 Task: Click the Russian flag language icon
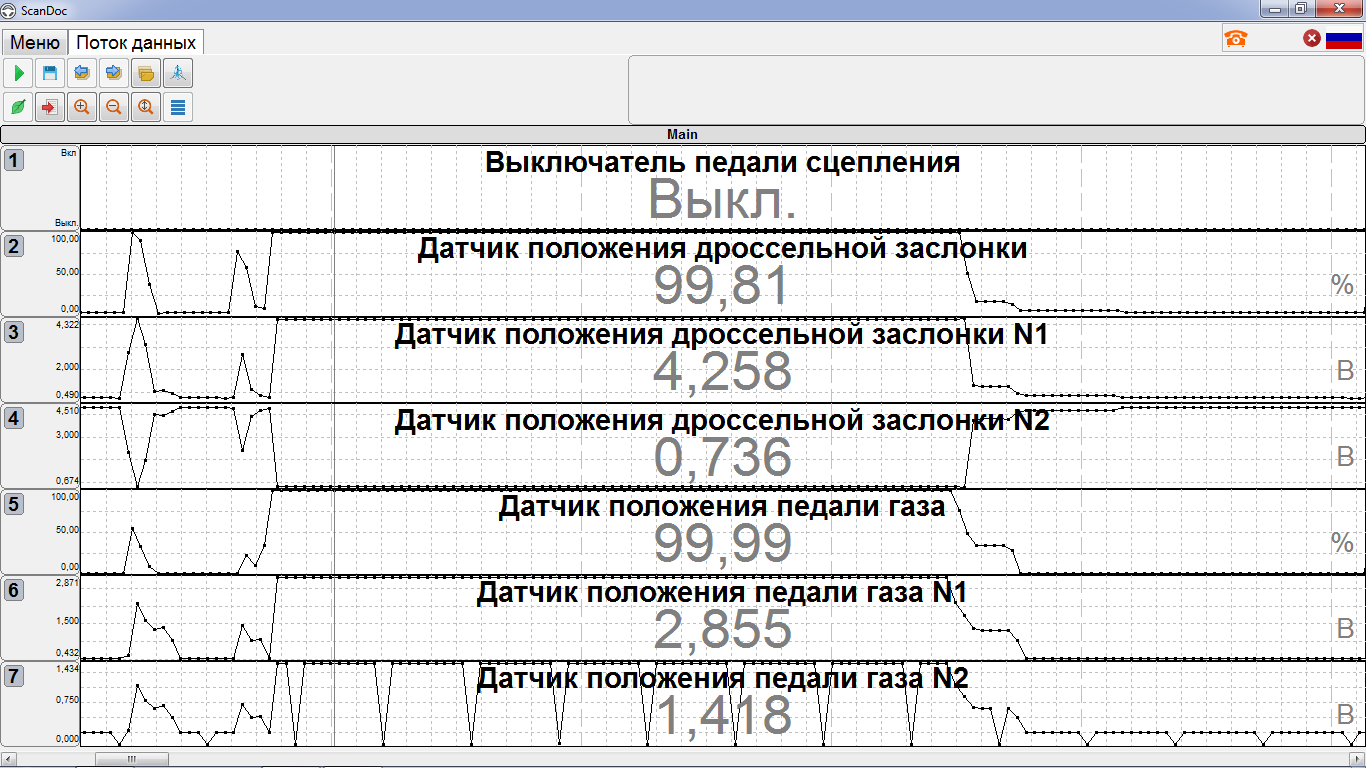coord(1344,39)
